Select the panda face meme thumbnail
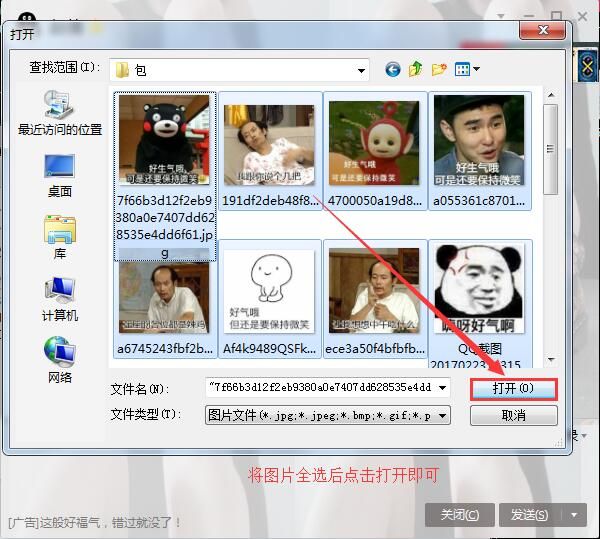The image size is (600, 539). tap(480, 290)
